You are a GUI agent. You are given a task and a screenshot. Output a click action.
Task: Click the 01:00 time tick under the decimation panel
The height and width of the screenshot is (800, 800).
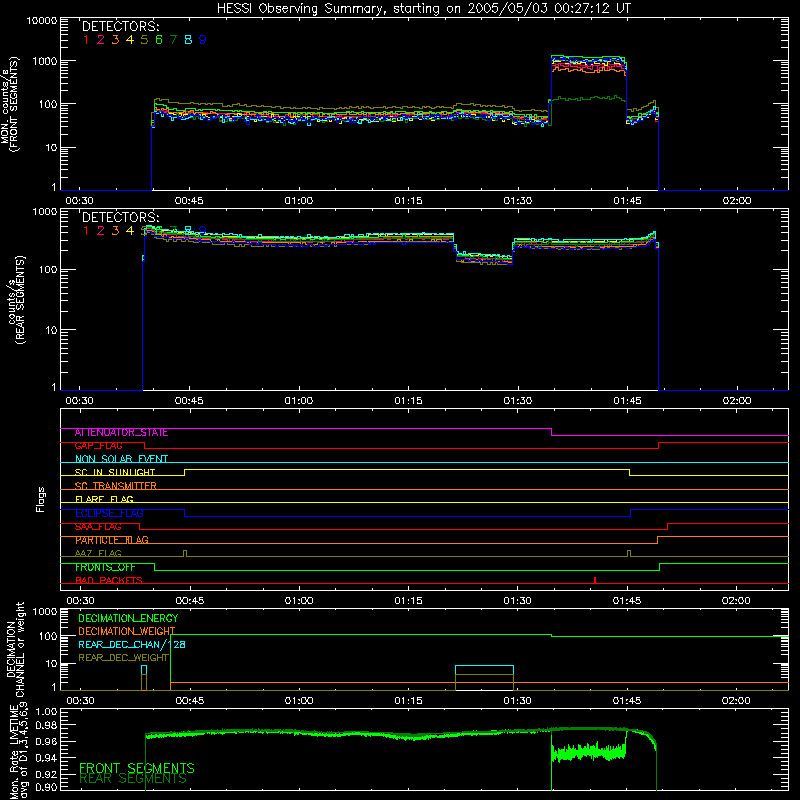point(298,701)
